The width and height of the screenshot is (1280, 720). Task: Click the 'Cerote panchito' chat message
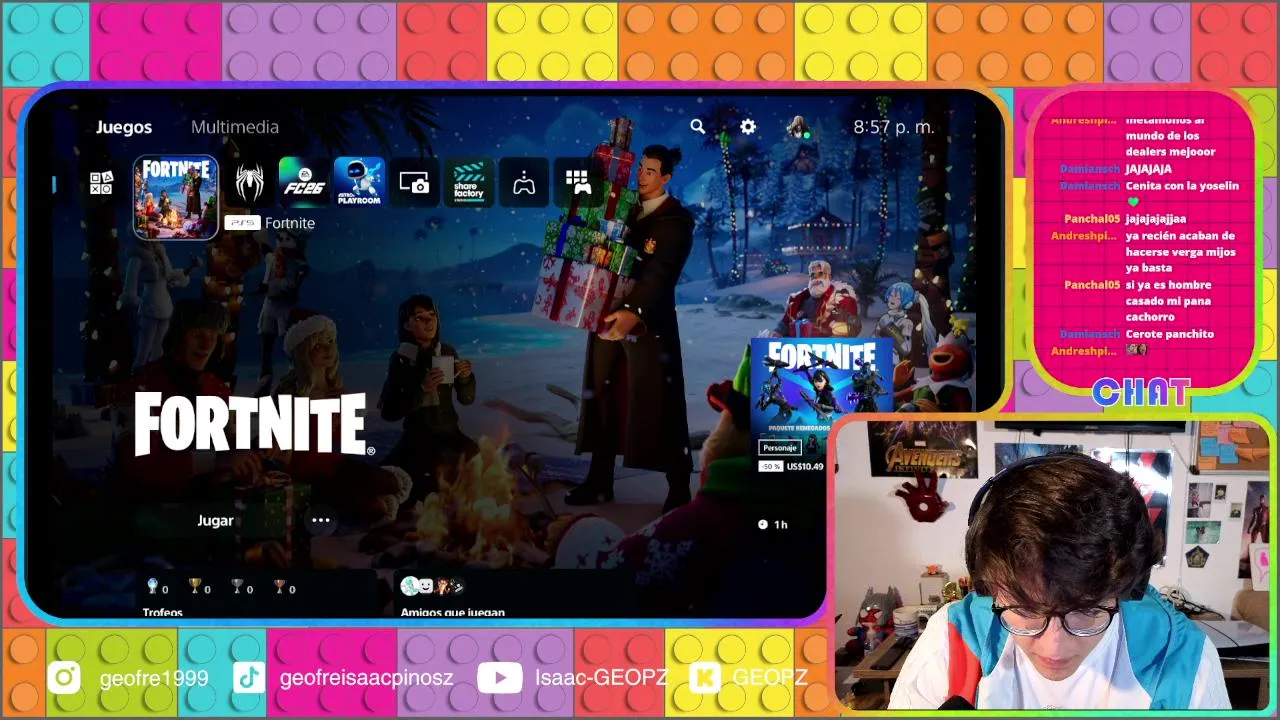(1169, 334)
